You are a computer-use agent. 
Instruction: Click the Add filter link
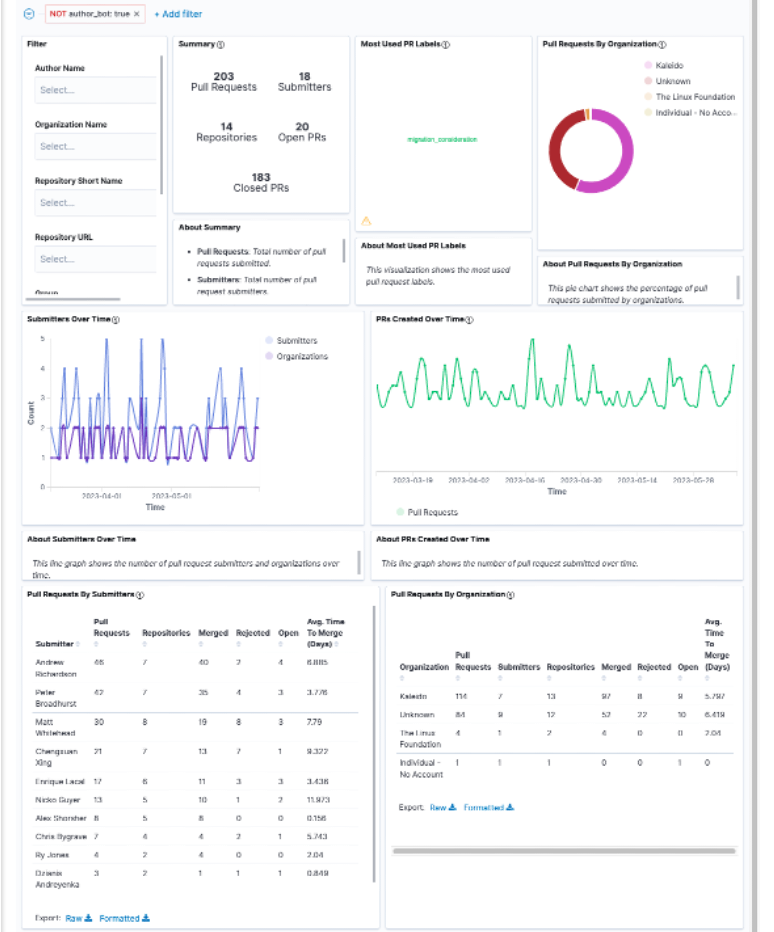[178, 14]
